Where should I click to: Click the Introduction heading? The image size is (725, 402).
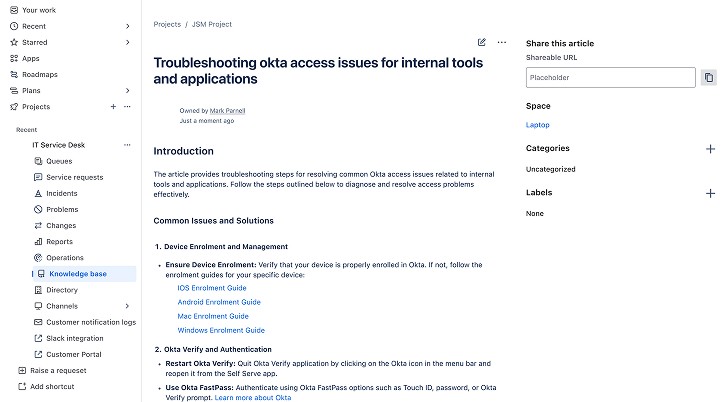[x=184, y=151]
